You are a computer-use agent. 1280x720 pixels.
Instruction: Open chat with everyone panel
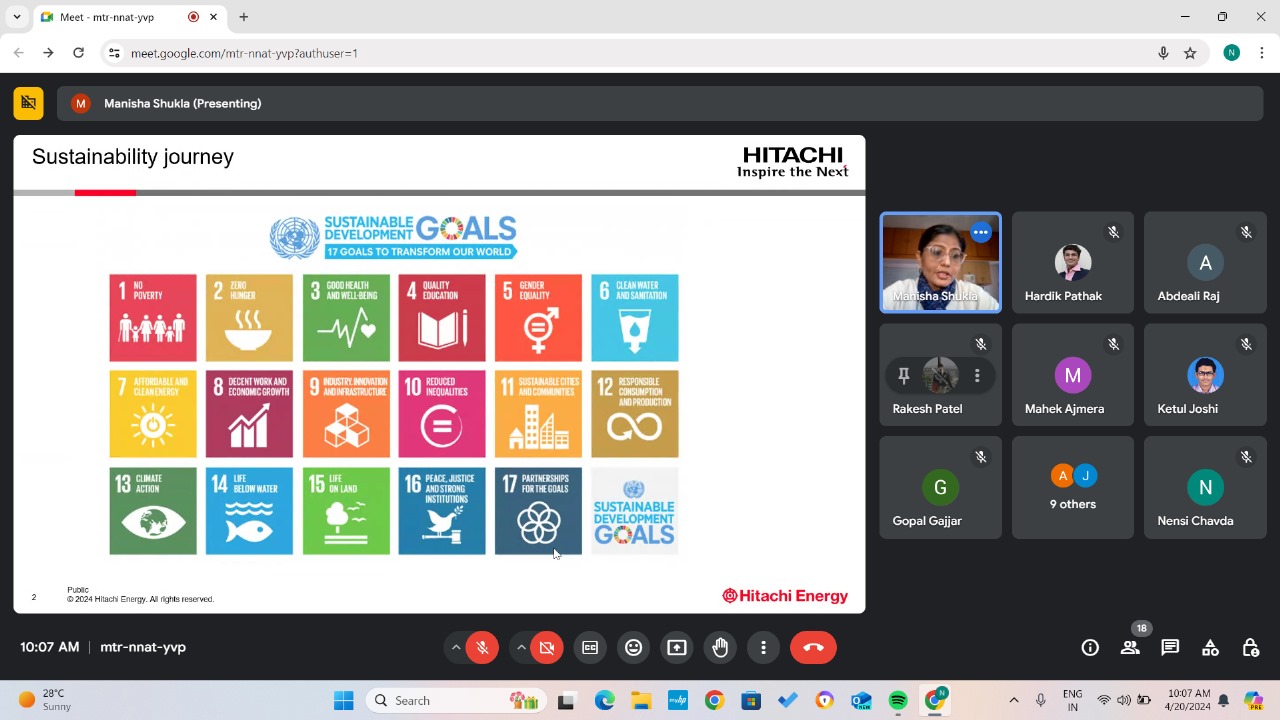point(1170,648)
